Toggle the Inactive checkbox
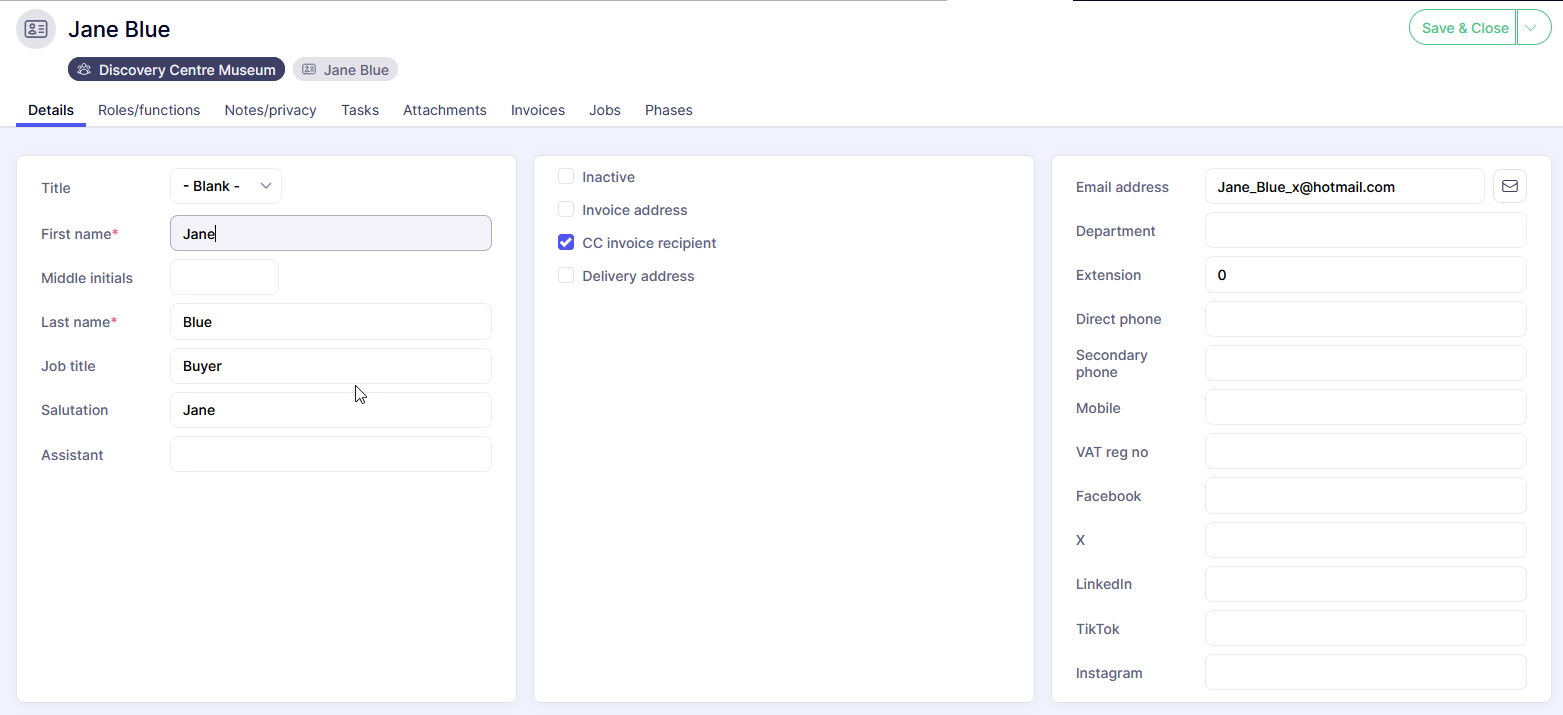 click(566, 177)
